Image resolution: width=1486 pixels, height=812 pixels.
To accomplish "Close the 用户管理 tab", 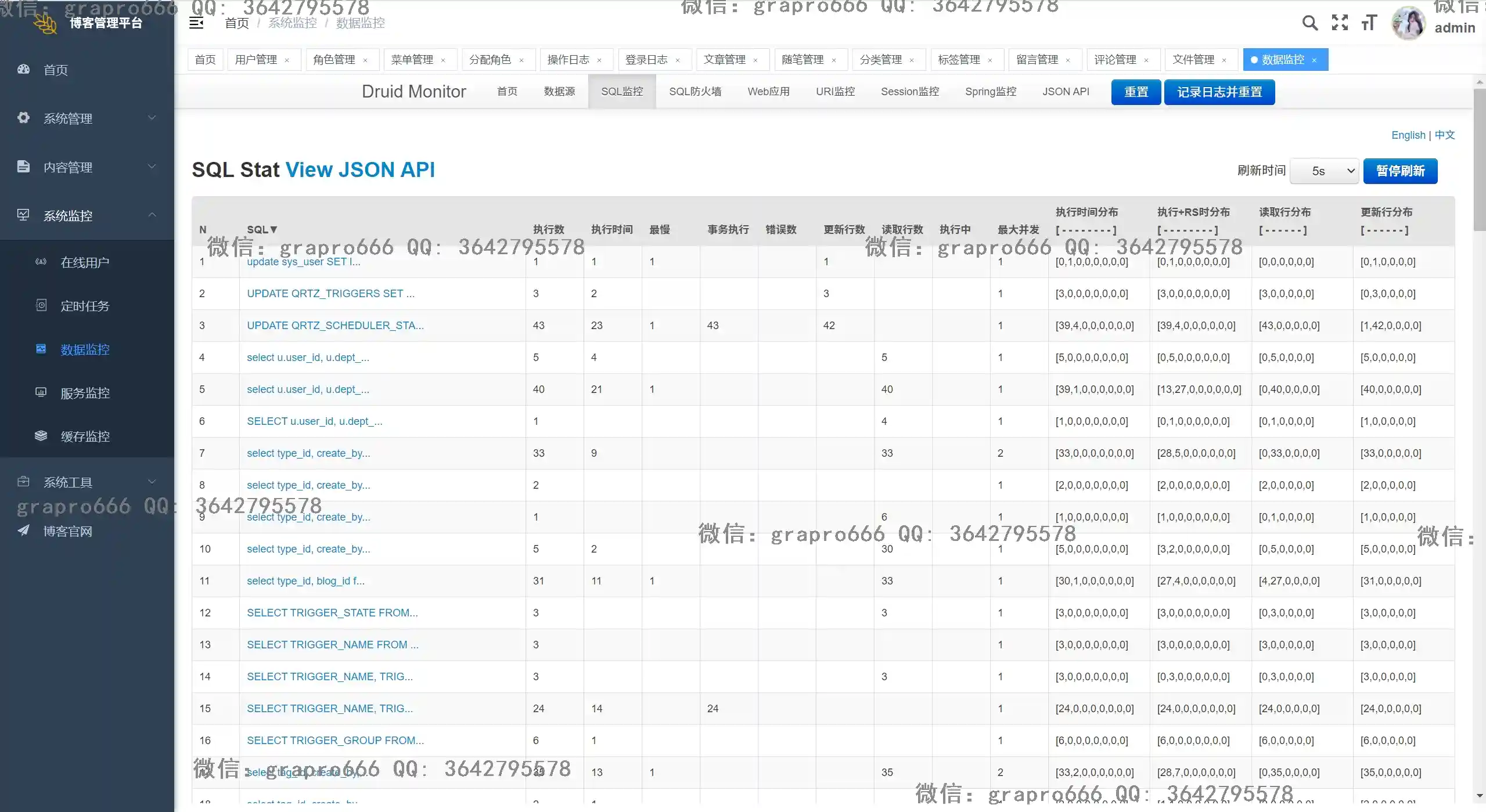I will pos(287,60).
